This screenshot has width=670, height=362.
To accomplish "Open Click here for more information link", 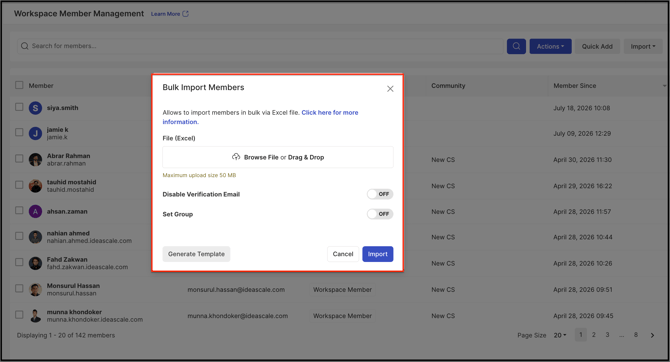I will pos(260,117).
